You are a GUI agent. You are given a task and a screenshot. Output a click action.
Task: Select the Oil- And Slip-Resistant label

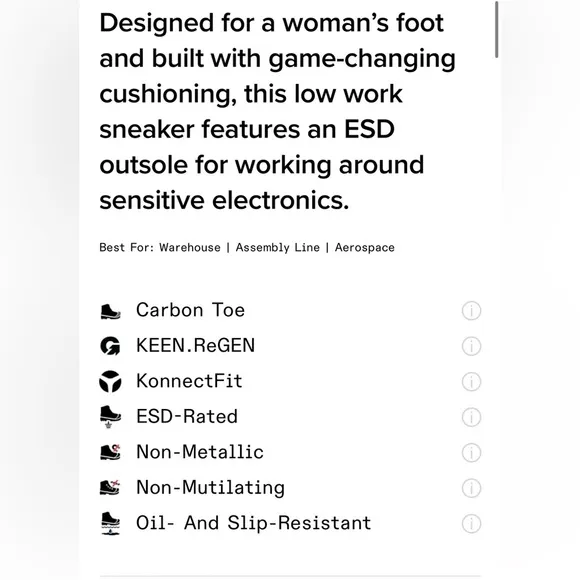click(254, 523)
